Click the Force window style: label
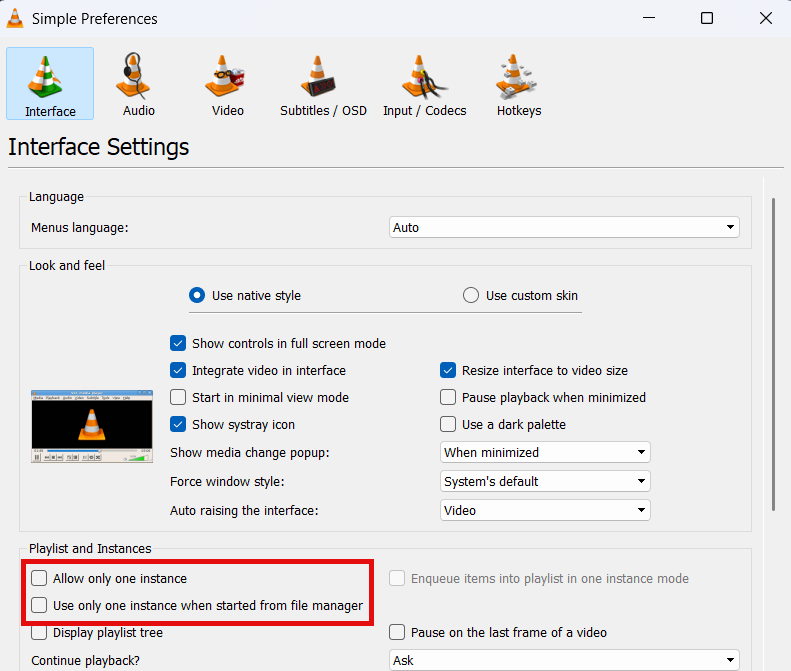 coord(228,482)
